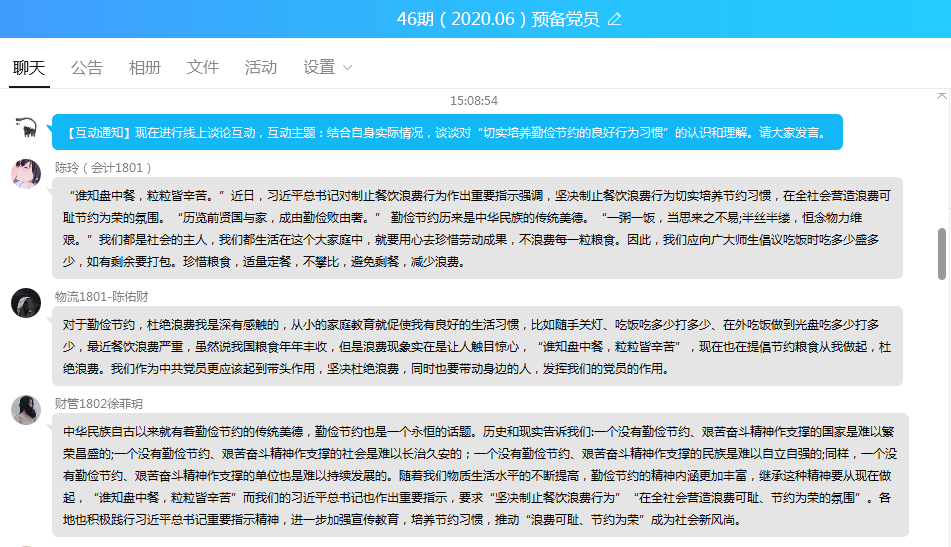Open the 活动 tab
Image resolution: width=951 pixels, height=547 pixels.
coord(261,67)
